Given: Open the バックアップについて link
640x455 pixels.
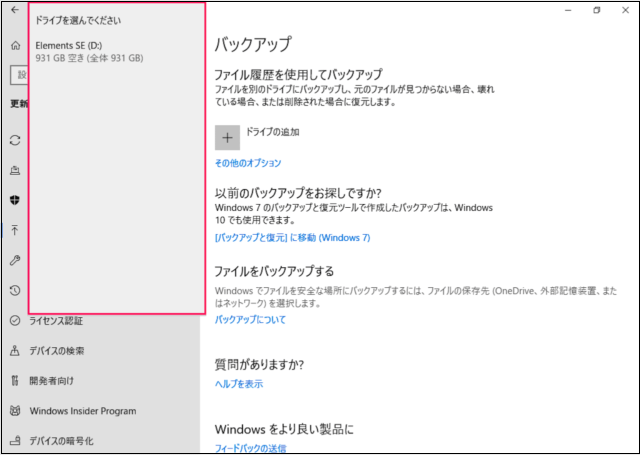Looking at the screenshot, I should tap(250, 320).
